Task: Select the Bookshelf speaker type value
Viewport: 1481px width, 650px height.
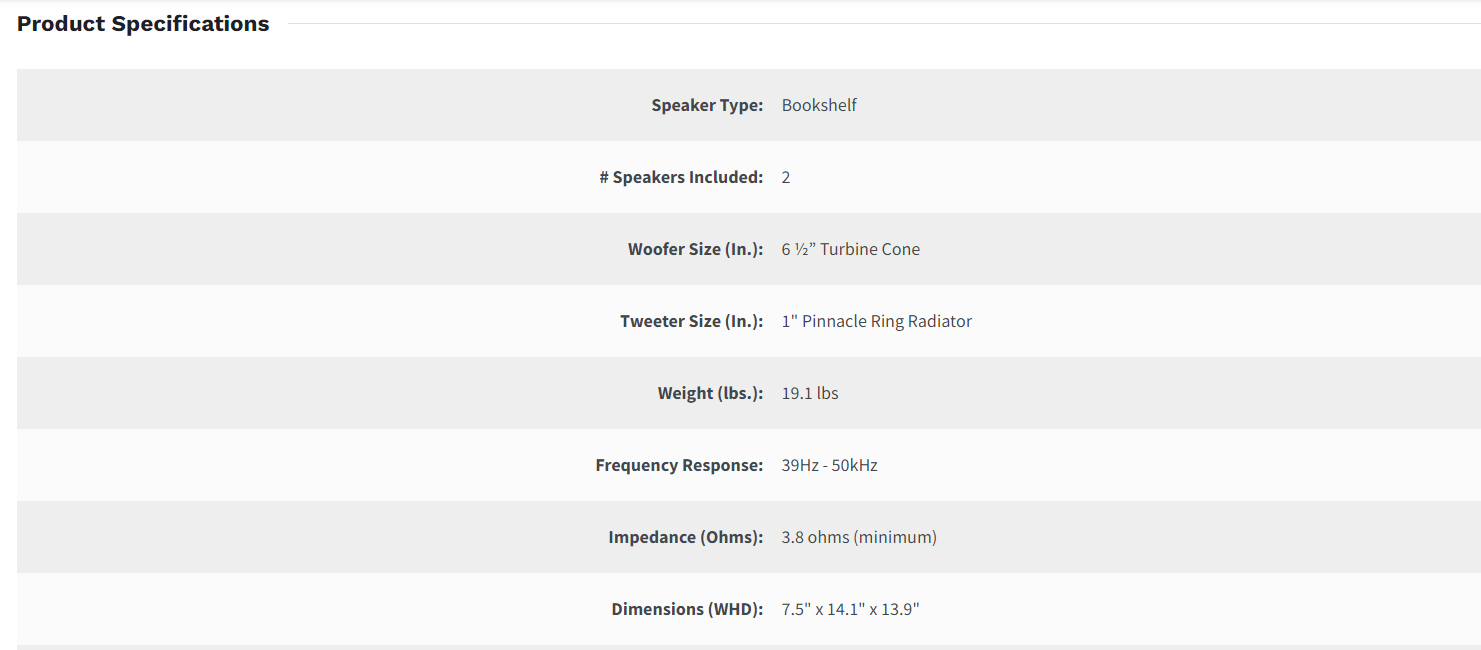Action: pyautogui.click(x=819, y=105)
